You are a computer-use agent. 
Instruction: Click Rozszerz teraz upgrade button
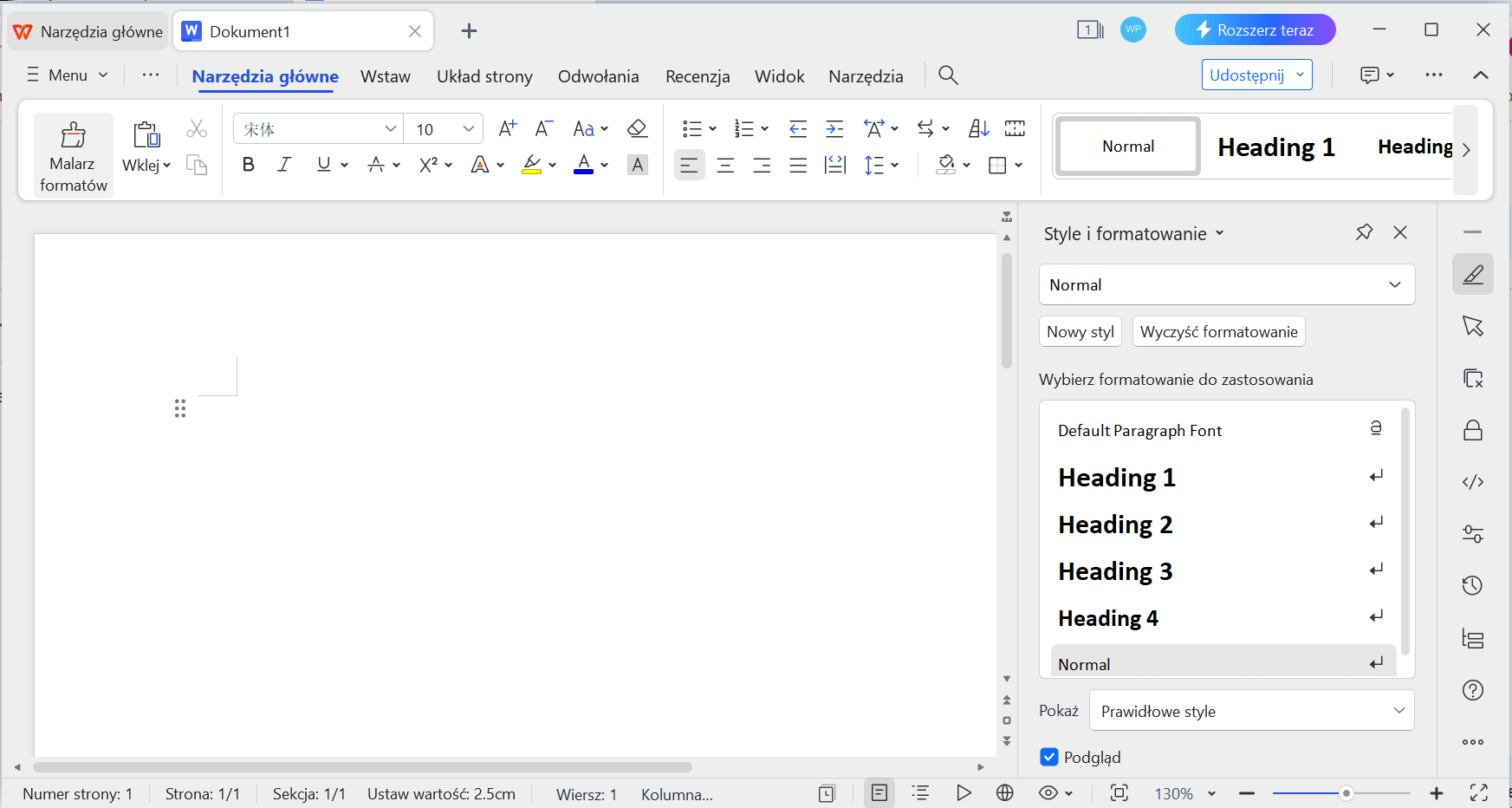tap(1255, 30)
